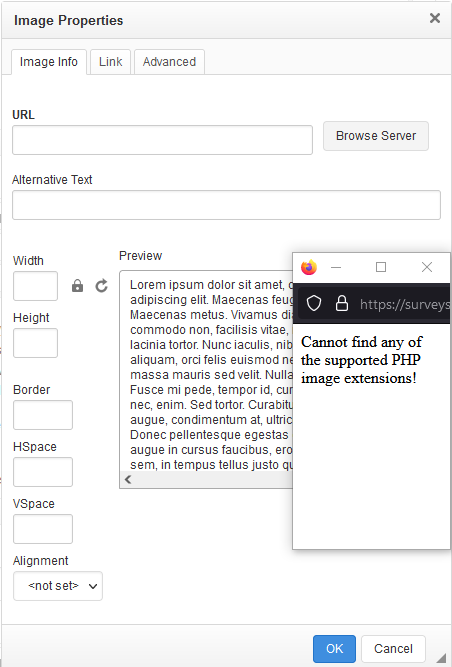The width and height of the screenshot is (452, 667).
Task: Switch to the Image Info tab
Action: pos(49,62)
